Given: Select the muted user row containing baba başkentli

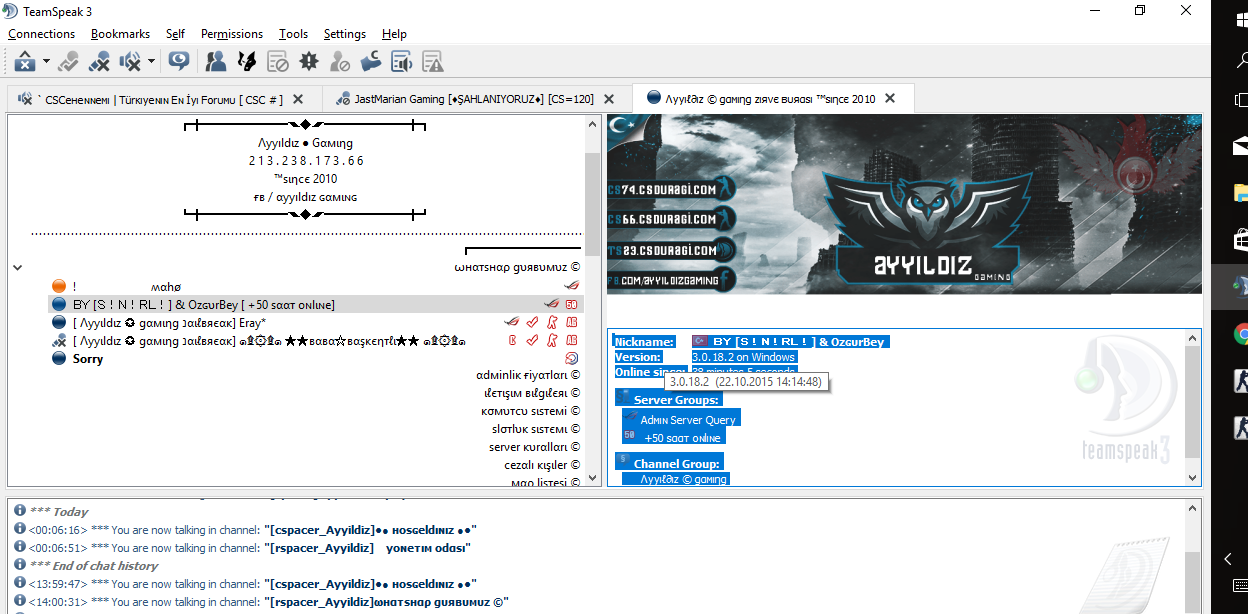Looking at the screenshot, I should pos(316,340).
